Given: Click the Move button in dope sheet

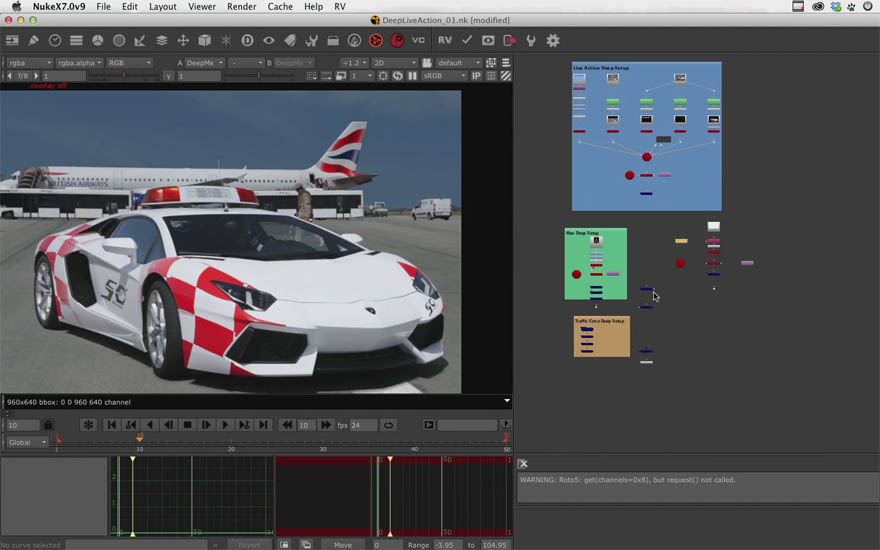Looking at the screenshot, I should coord(343,544).
